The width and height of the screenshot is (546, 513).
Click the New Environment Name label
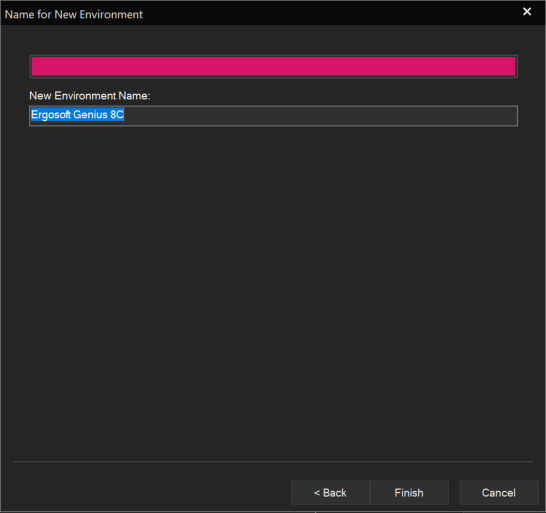pyautogui.click(x=90, y=96)
